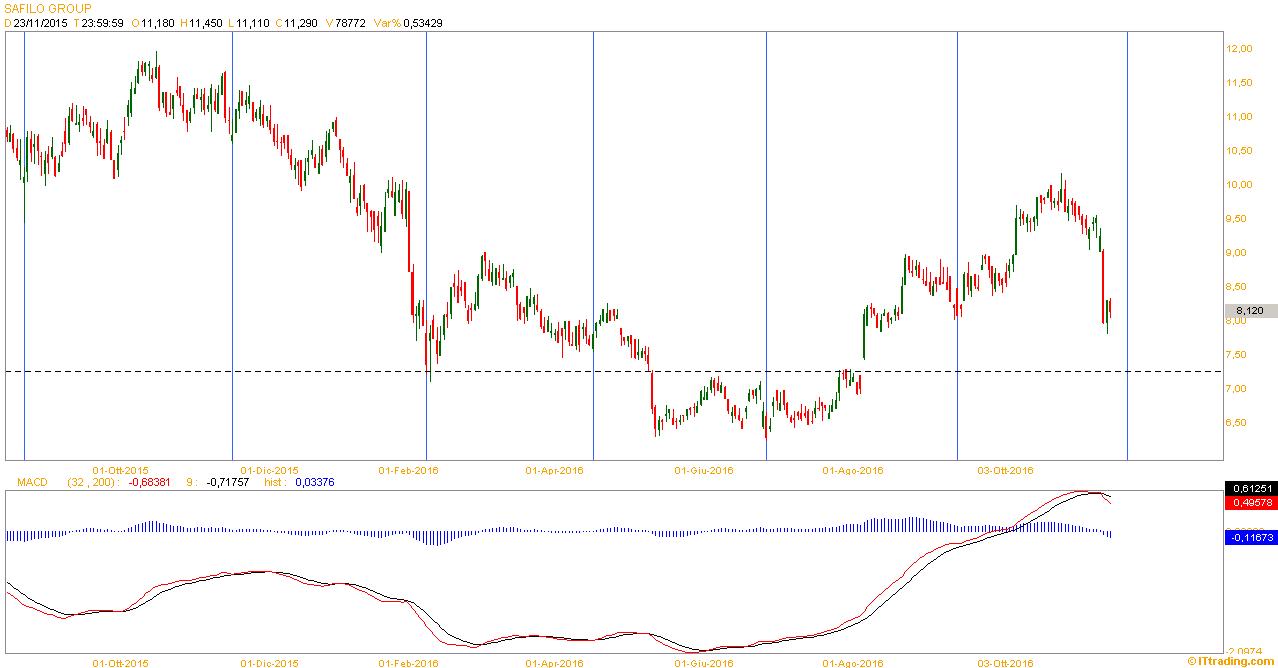Click the 6,50 price axis label
Image resolution: width=1278 pixels, height=668 pixels.
(x=1239, y=423)
